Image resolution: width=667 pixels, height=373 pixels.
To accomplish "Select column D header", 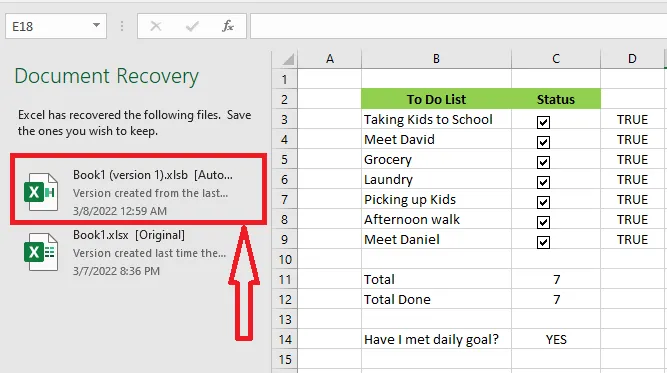I will [x=633, y=59].
